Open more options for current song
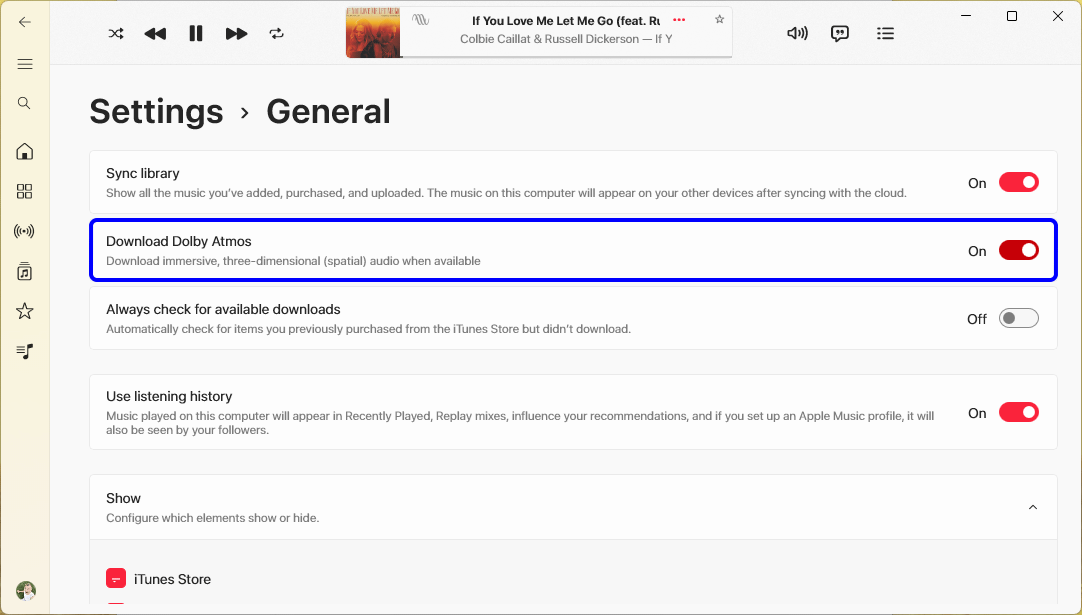Image resolution: width=1082 pixels, height=615 pixels. [x=680, y=19]
